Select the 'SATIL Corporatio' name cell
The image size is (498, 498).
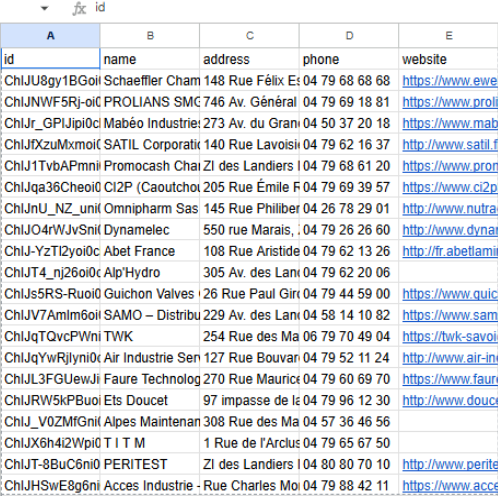(x=150, y=144)
